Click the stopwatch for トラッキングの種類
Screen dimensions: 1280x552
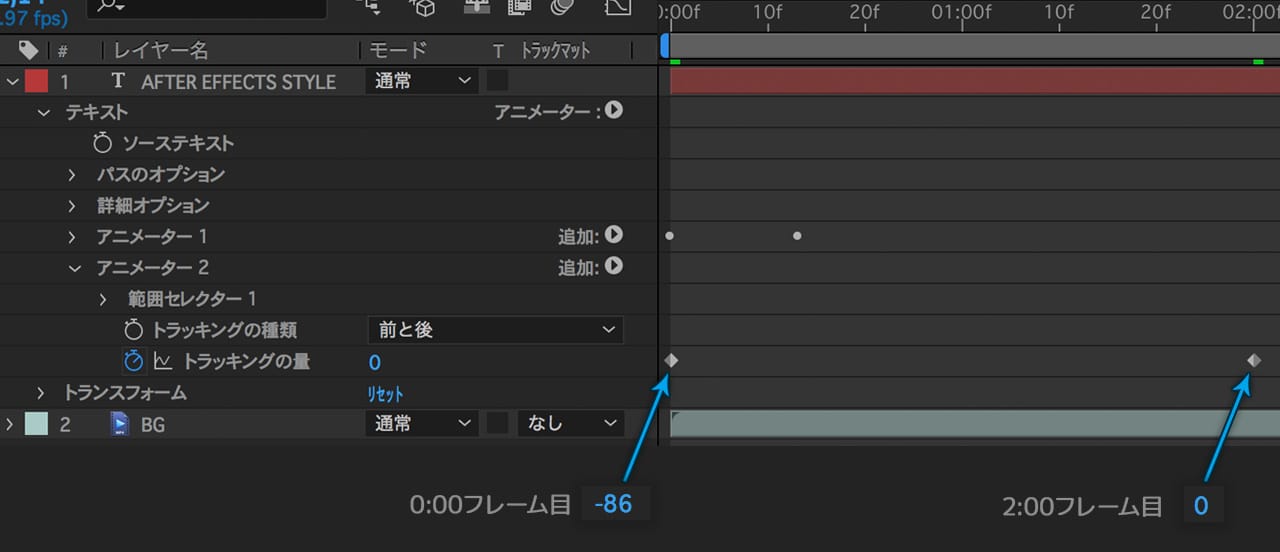pyautogui.click(x=134, y=330)
